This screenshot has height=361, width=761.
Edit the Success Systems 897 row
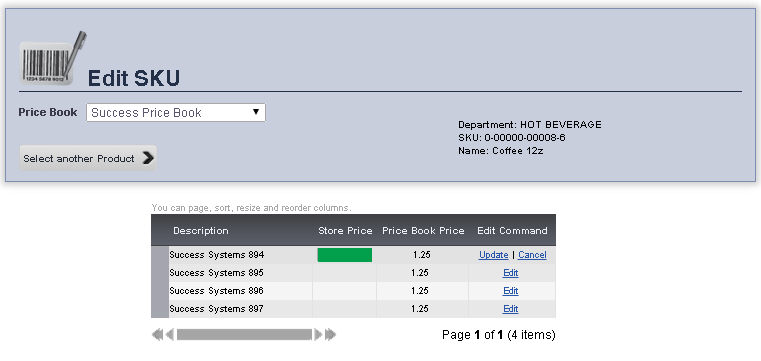[511, 309]
